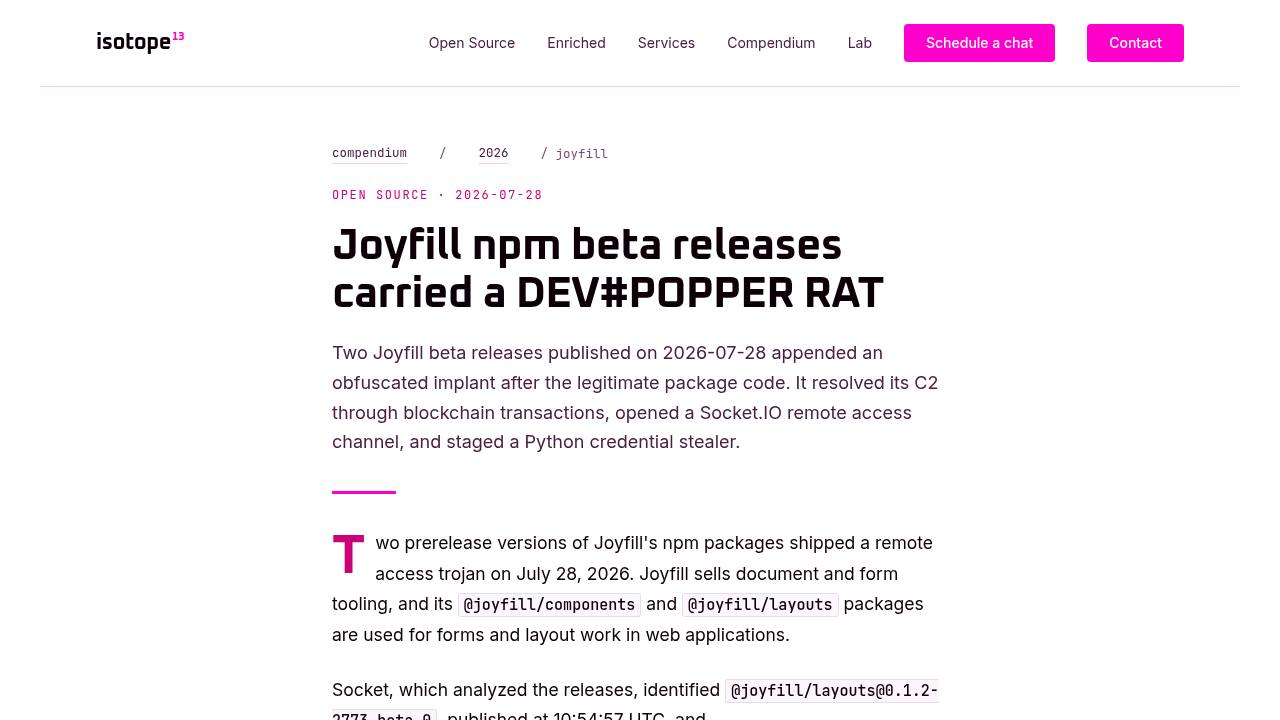Click the Schedule a chat button
This screenshot has width=1280, height=720.
coord(979,43)
